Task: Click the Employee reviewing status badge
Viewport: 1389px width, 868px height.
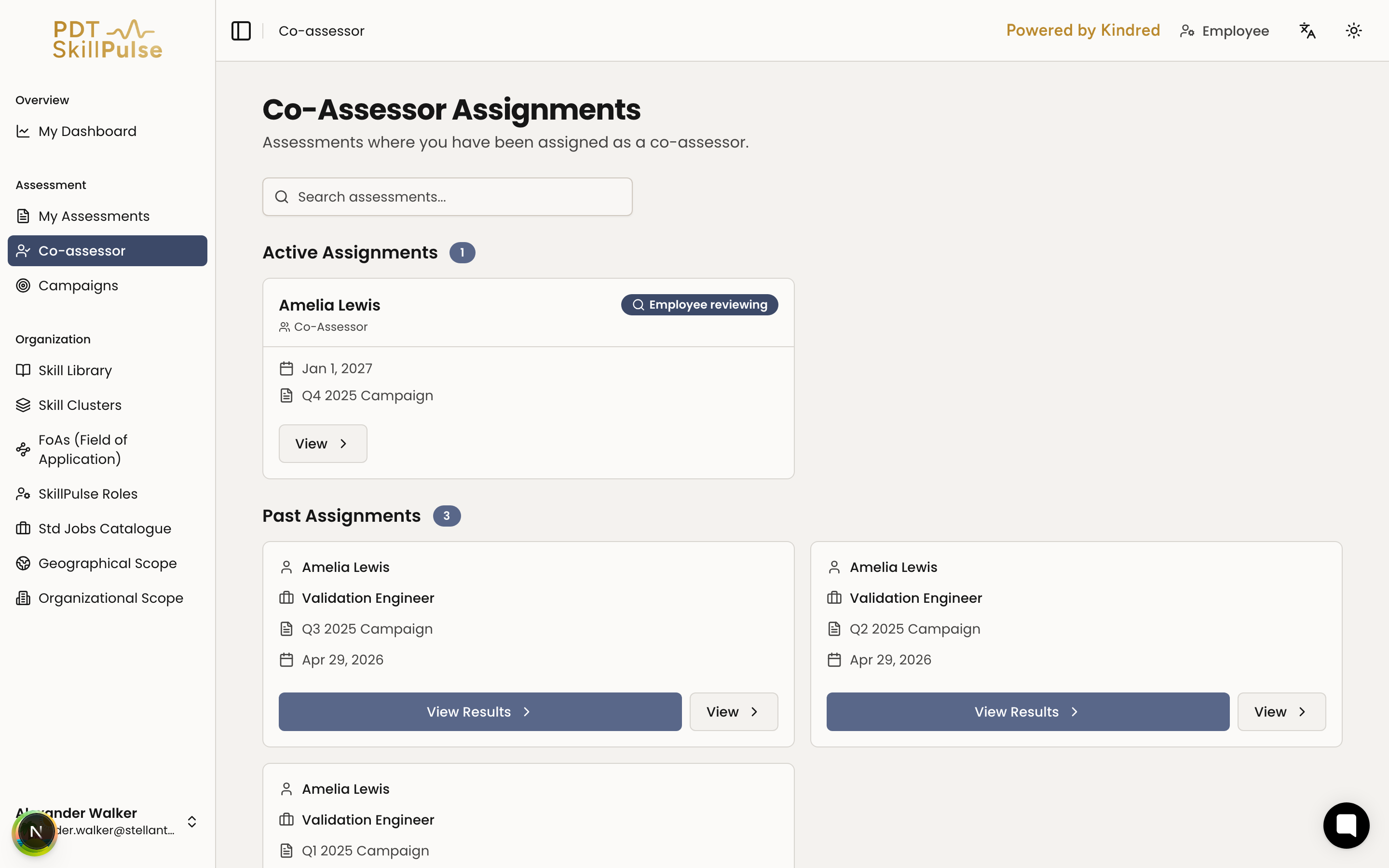Action: pyautogui.click(x=699, y=305)
